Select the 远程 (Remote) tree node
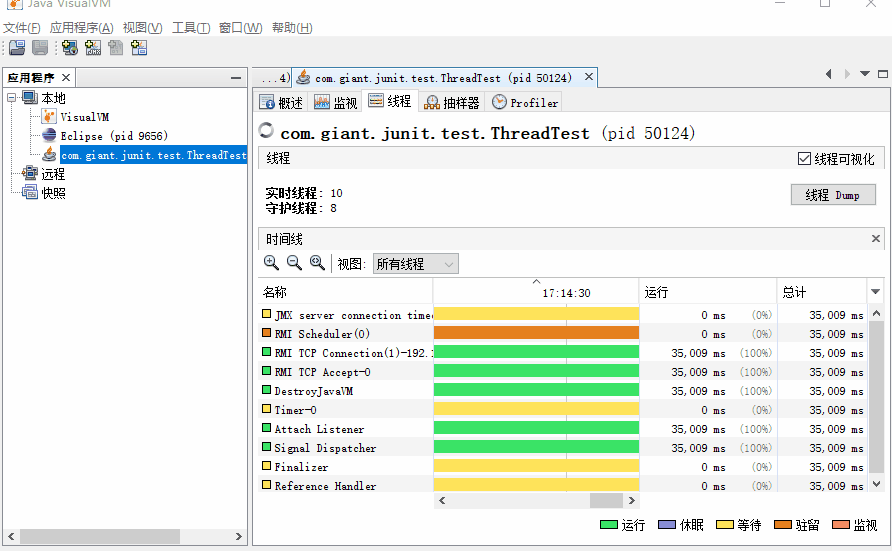Screen dimensions: 892x551 [x=53, y=174]
